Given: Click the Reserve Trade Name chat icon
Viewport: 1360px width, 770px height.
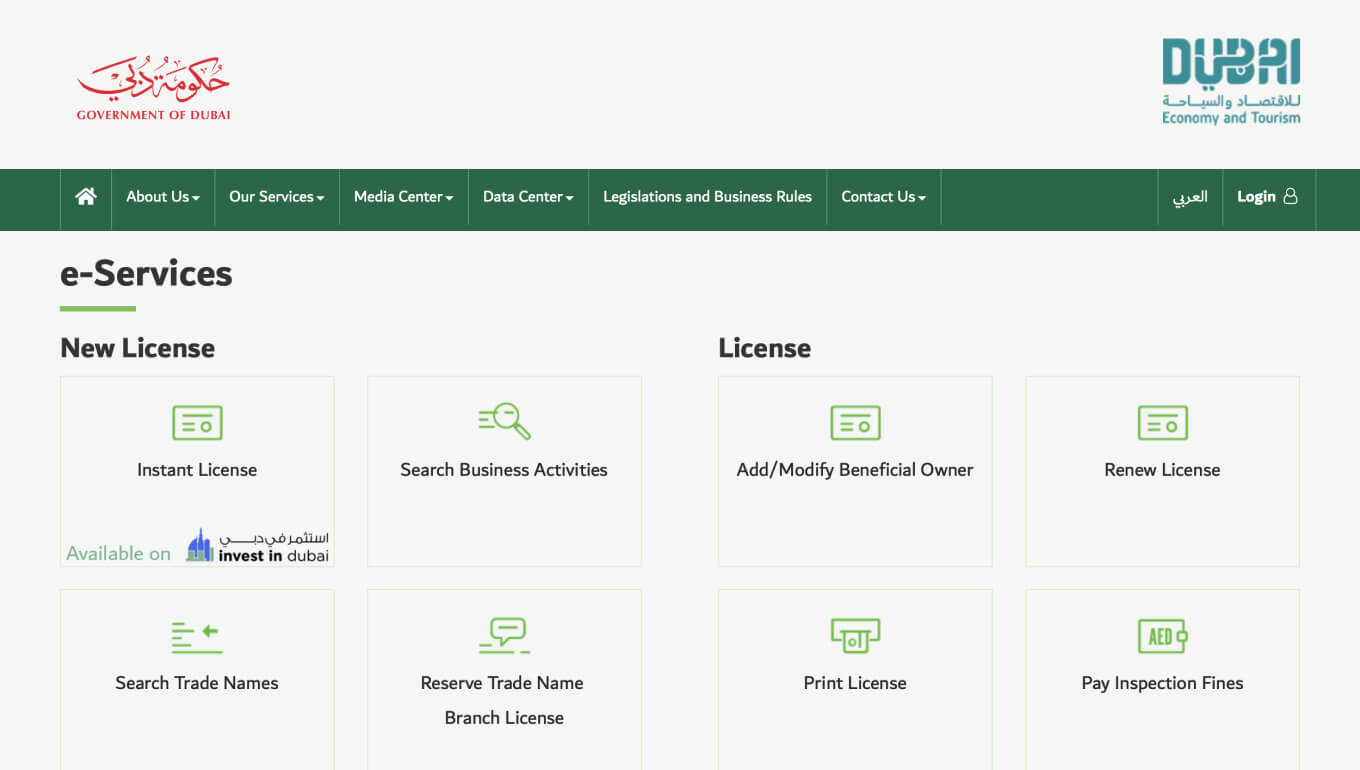Looking at the screenshot, I should 504,636.
